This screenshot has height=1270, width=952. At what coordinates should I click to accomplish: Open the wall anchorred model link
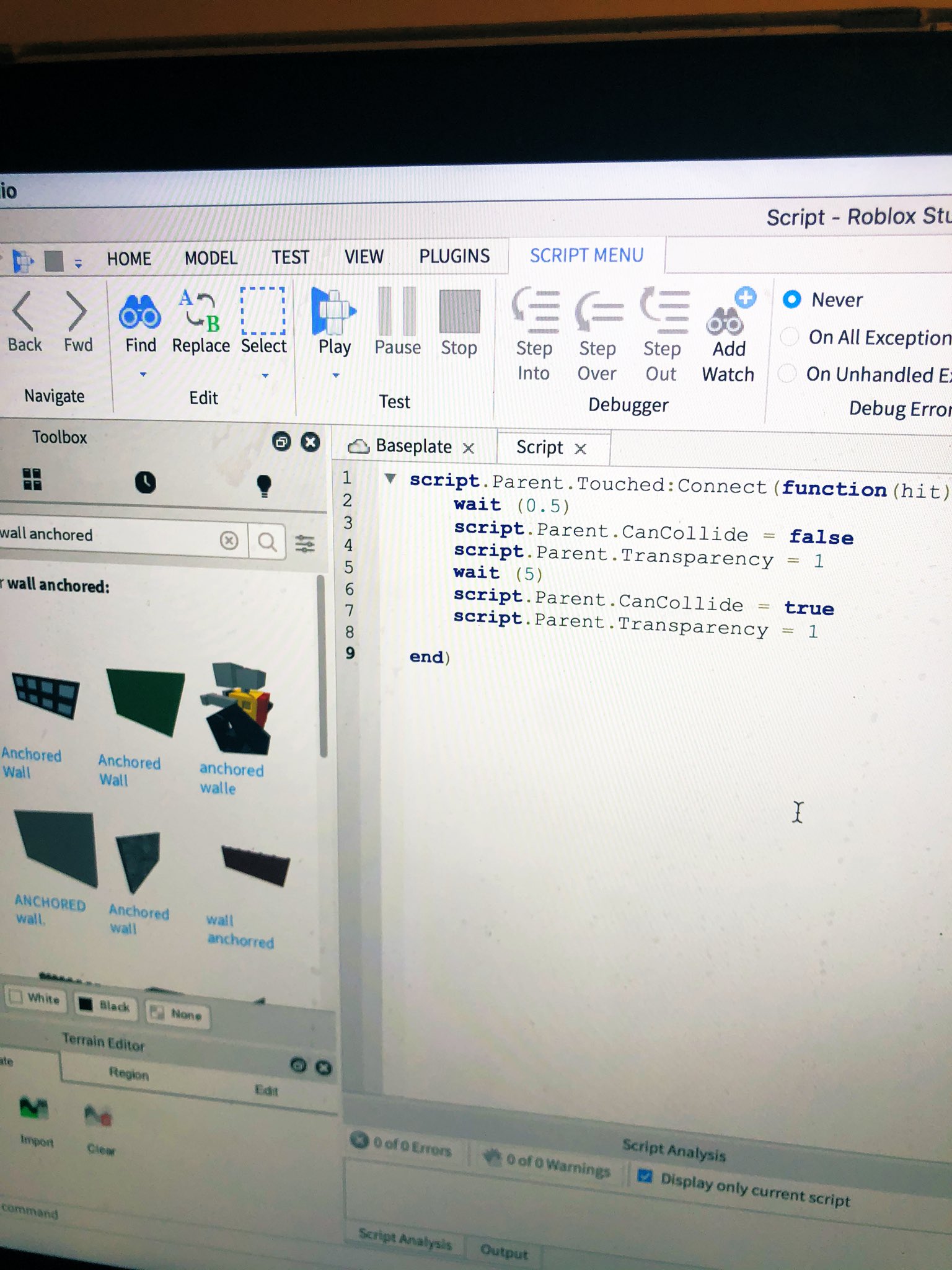coord(240,931)
